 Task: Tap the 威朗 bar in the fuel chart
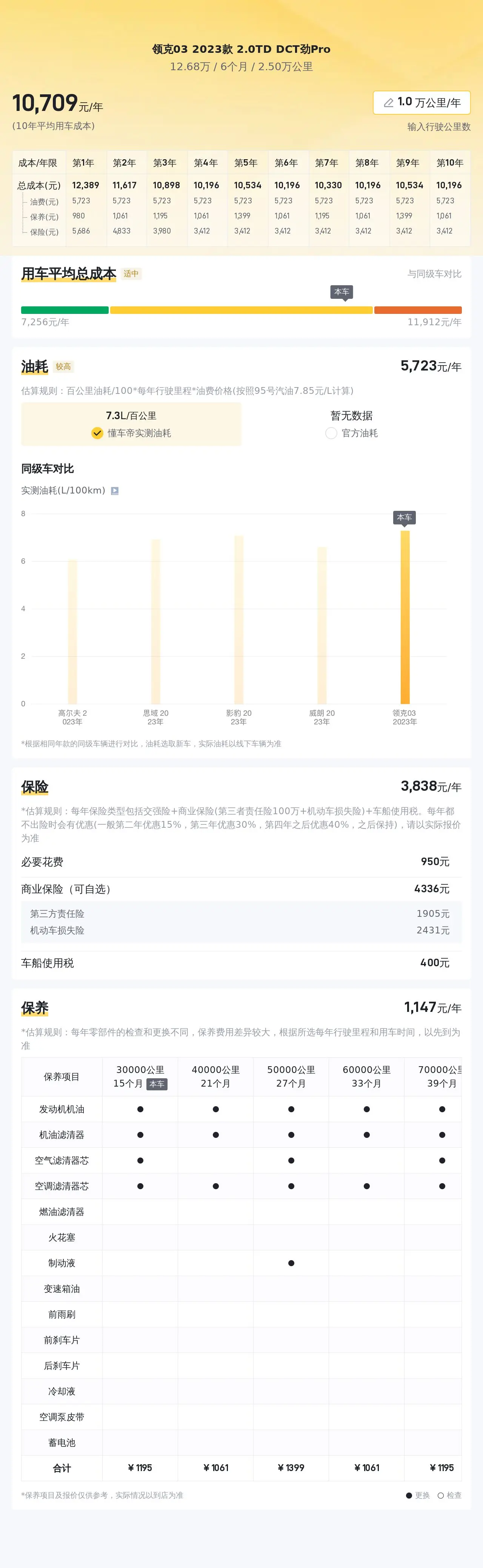321,626
